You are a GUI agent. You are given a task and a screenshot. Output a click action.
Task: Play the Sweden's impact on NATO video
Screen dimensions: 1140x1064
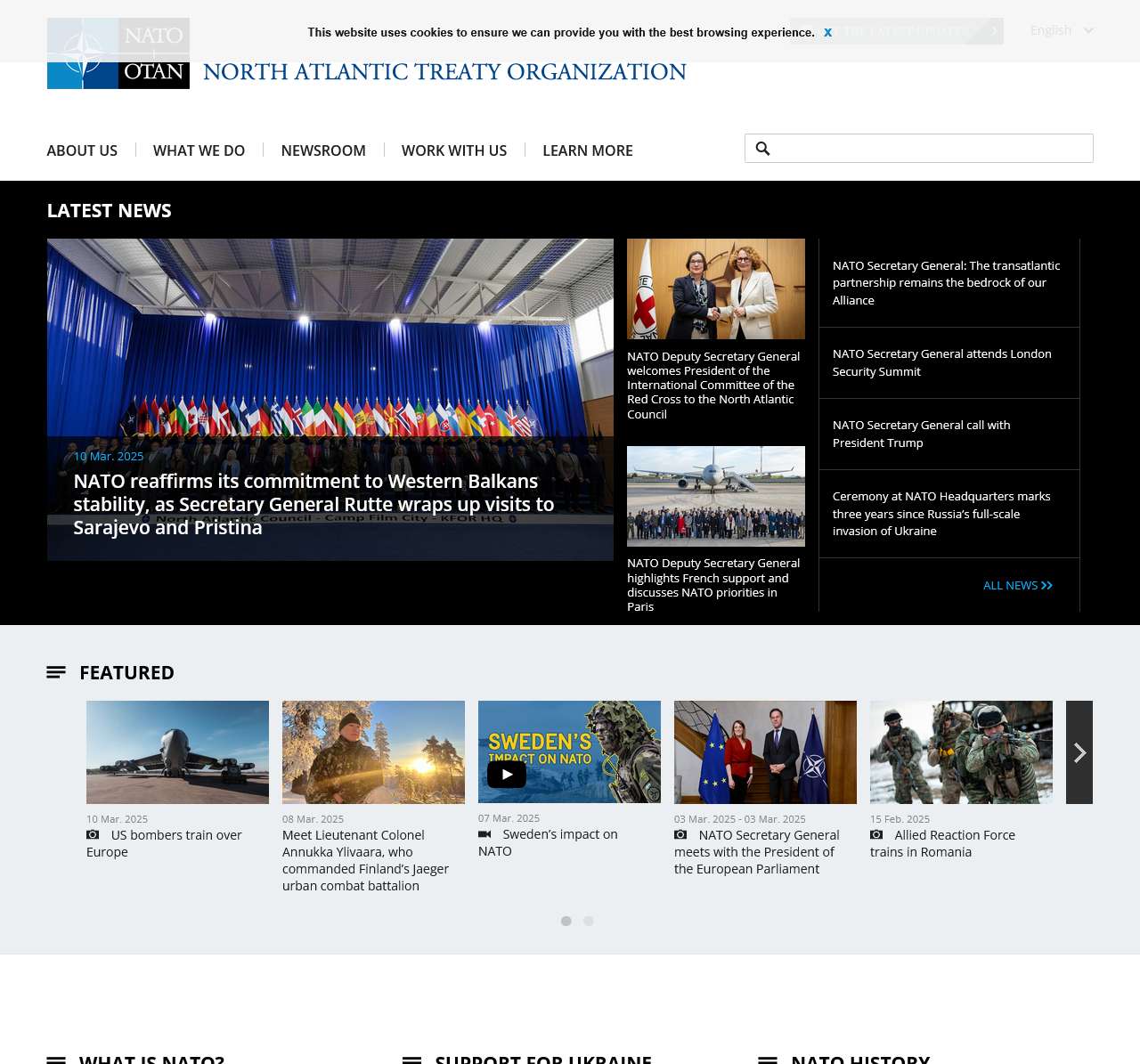507,774
